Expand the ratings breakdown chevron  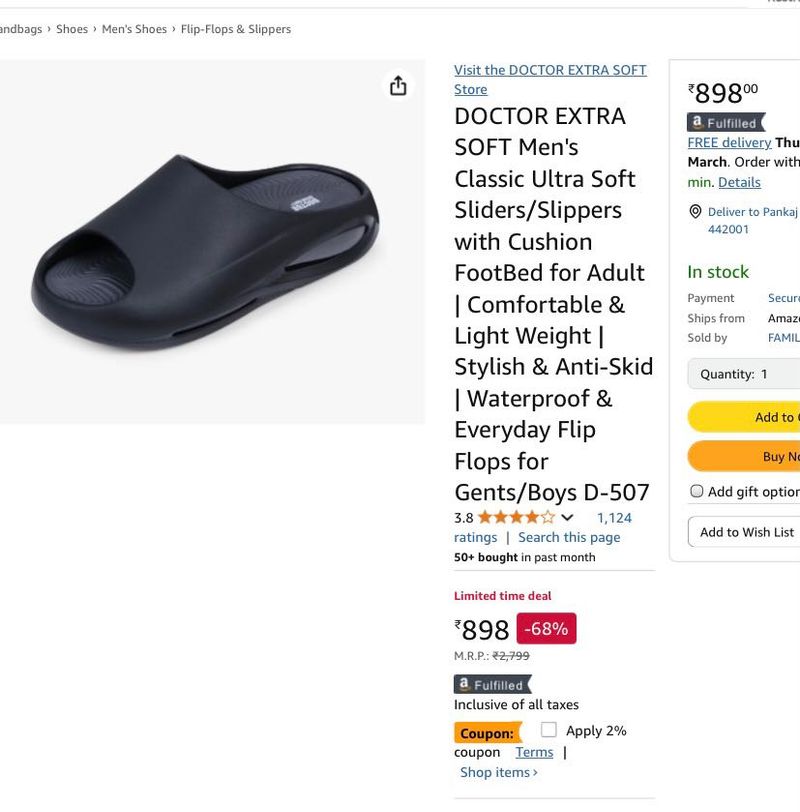point(568,517)
